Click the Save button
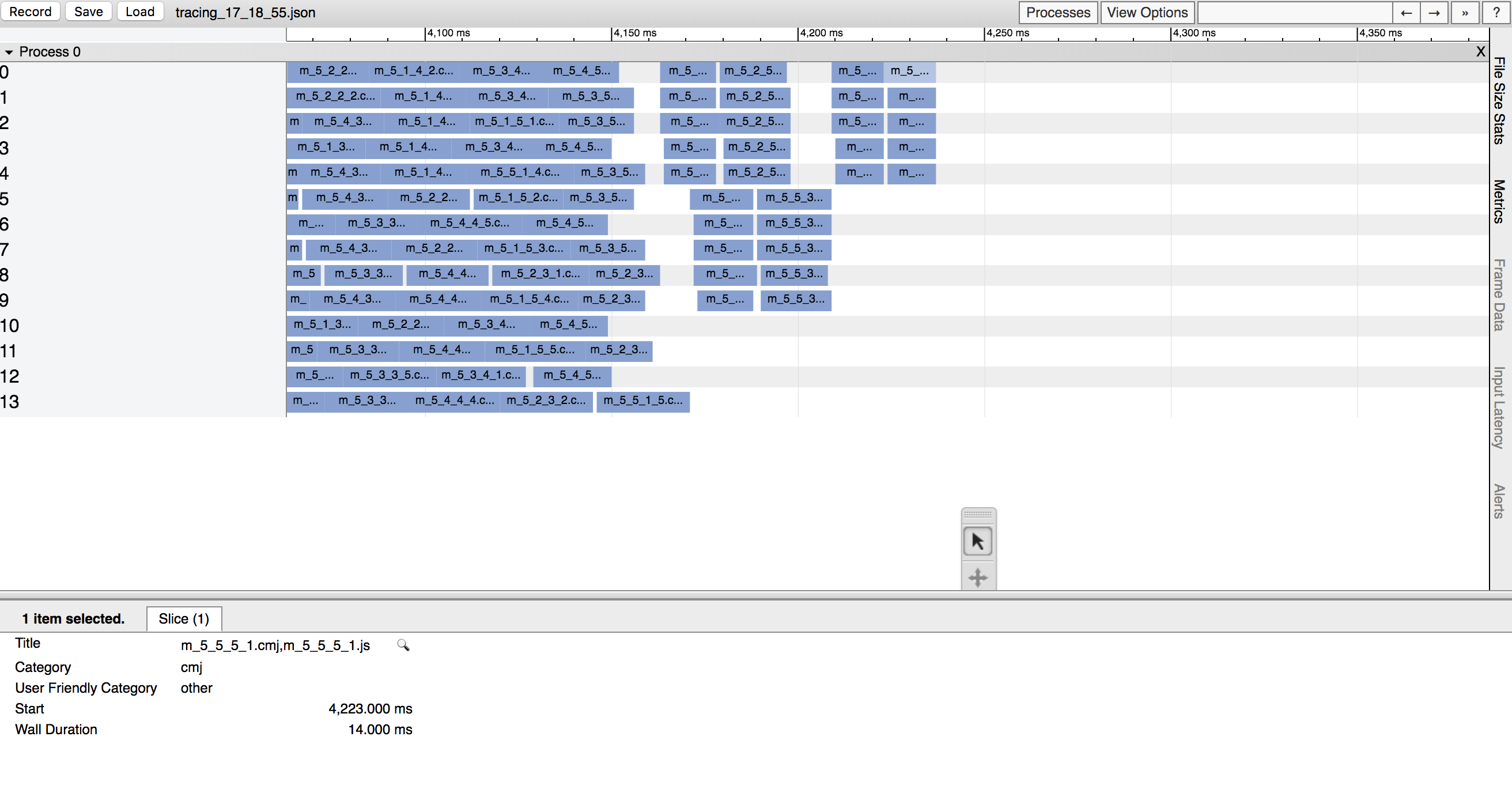The height and width of the screenshot is (793, 1512). 88,12
